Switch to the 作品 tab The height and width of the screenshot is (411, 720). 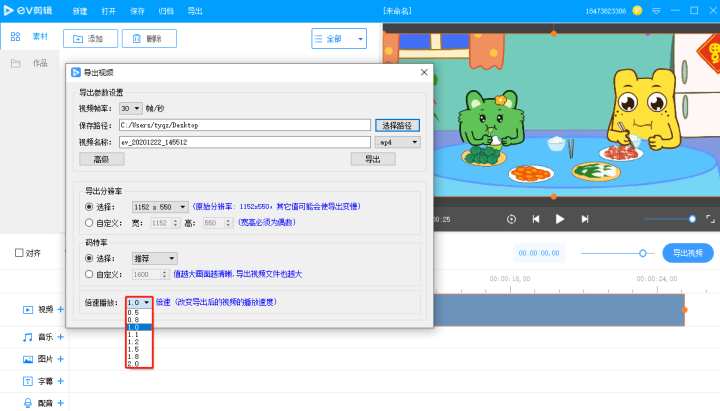click(29, 63)
